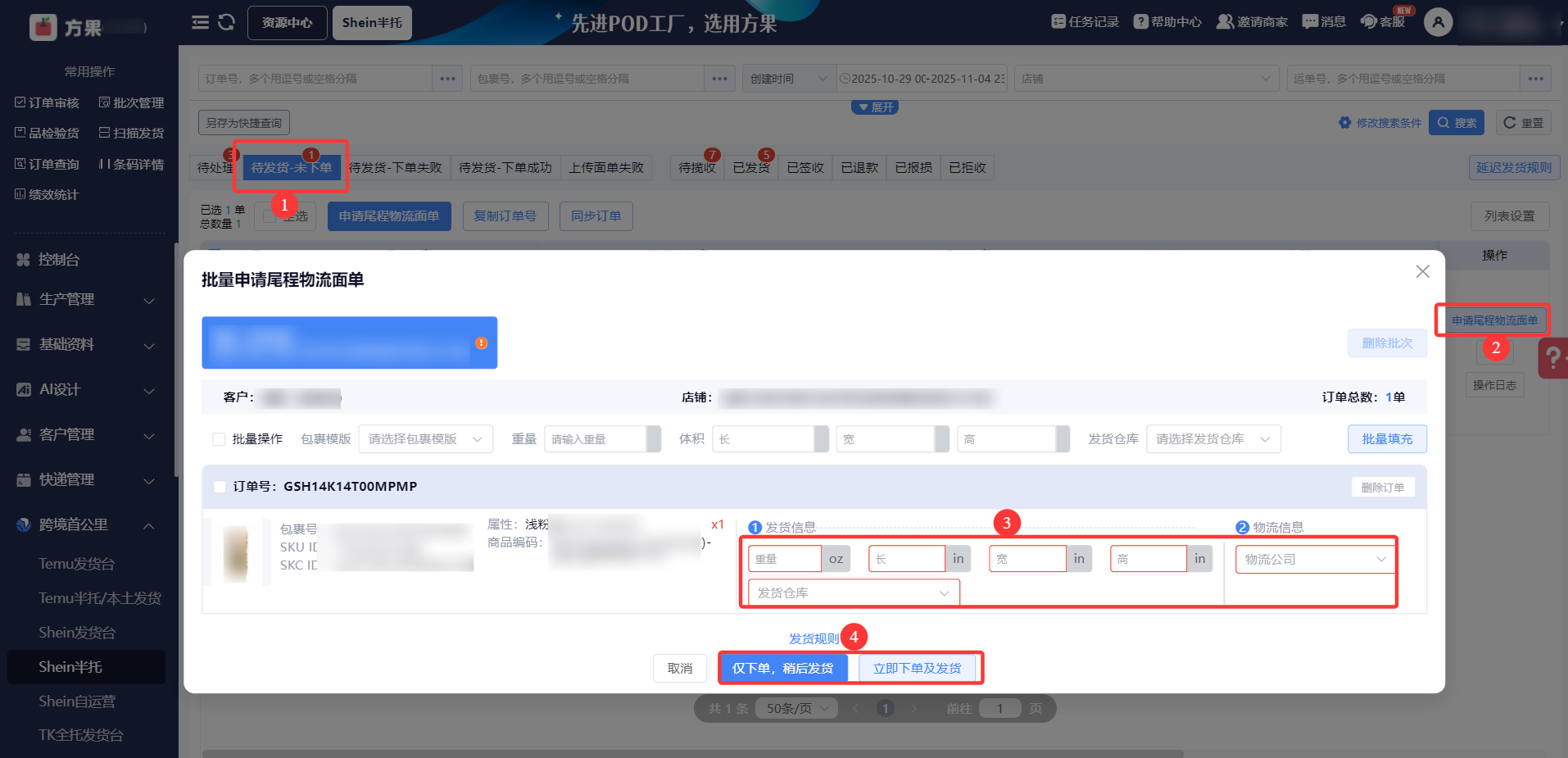Click order row 重量 oz input
This screenshot has width=1568, height=758.
click(785, 559)
